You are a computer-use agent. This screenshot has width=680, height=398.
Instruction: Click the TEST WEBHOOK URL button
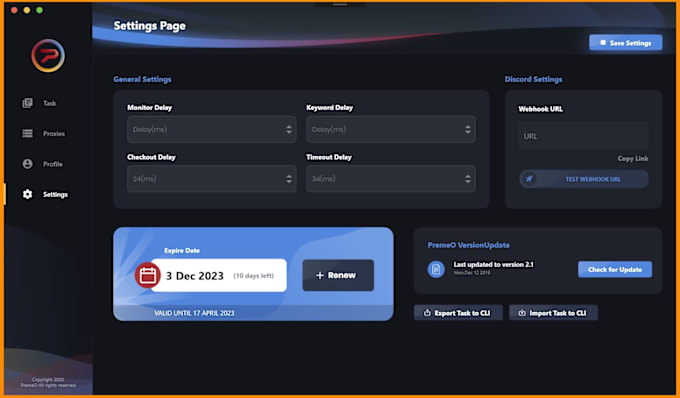(x=584, y=179)
